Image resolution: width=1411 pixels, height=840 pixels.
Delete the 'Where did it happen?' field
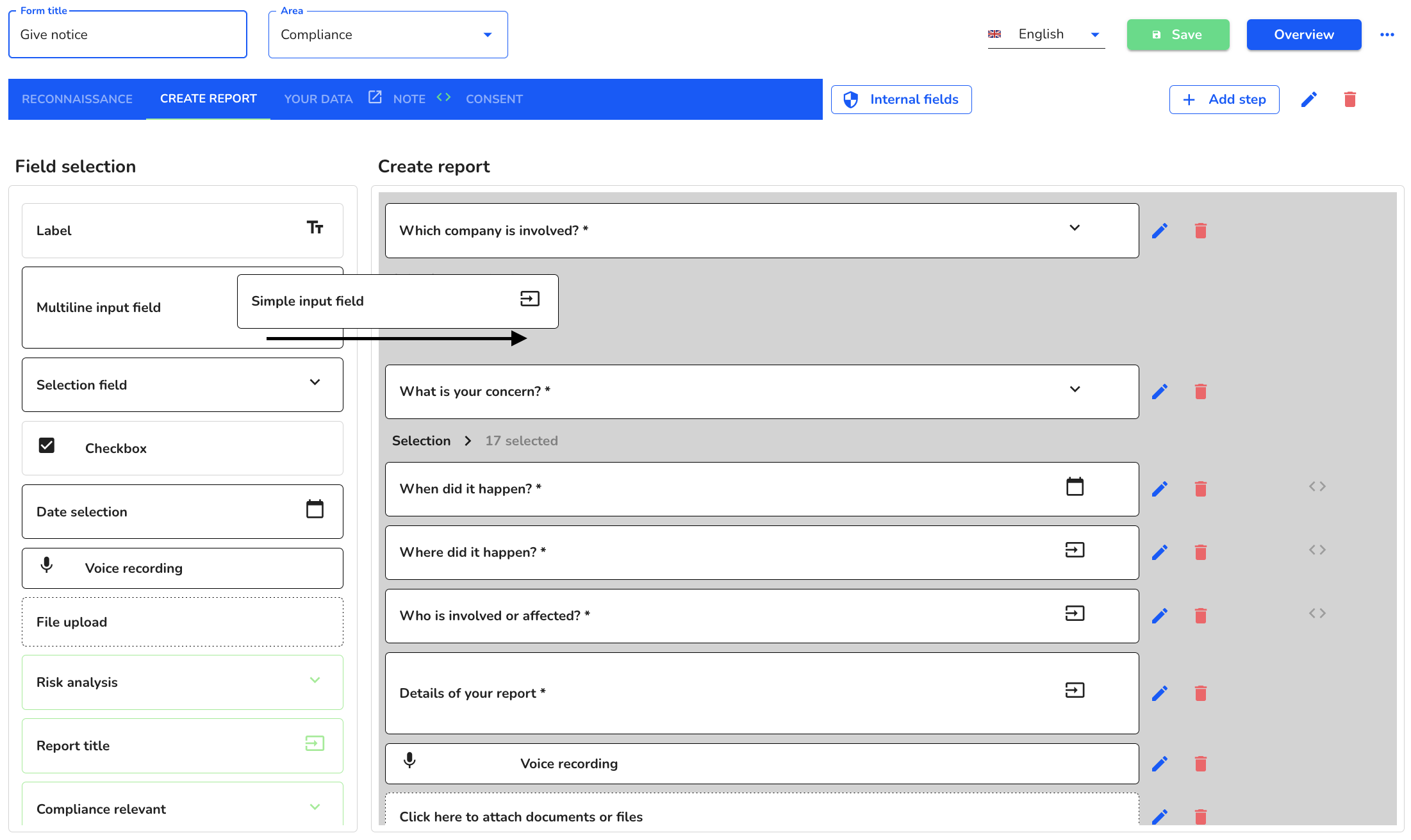pyautogui.click(x=1200, y=552)
